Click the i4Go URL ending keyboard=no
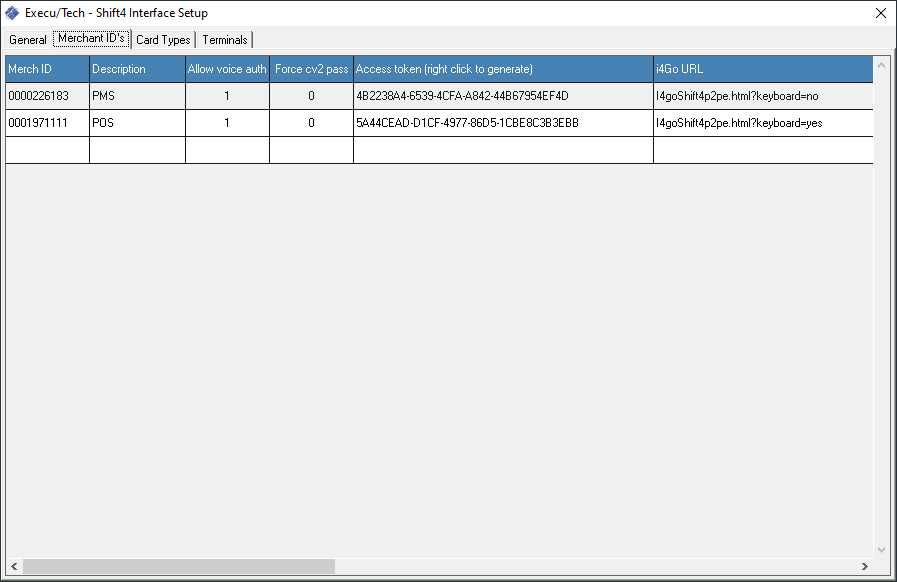Screen dimensions: 897x582 [x=763, y=96]
